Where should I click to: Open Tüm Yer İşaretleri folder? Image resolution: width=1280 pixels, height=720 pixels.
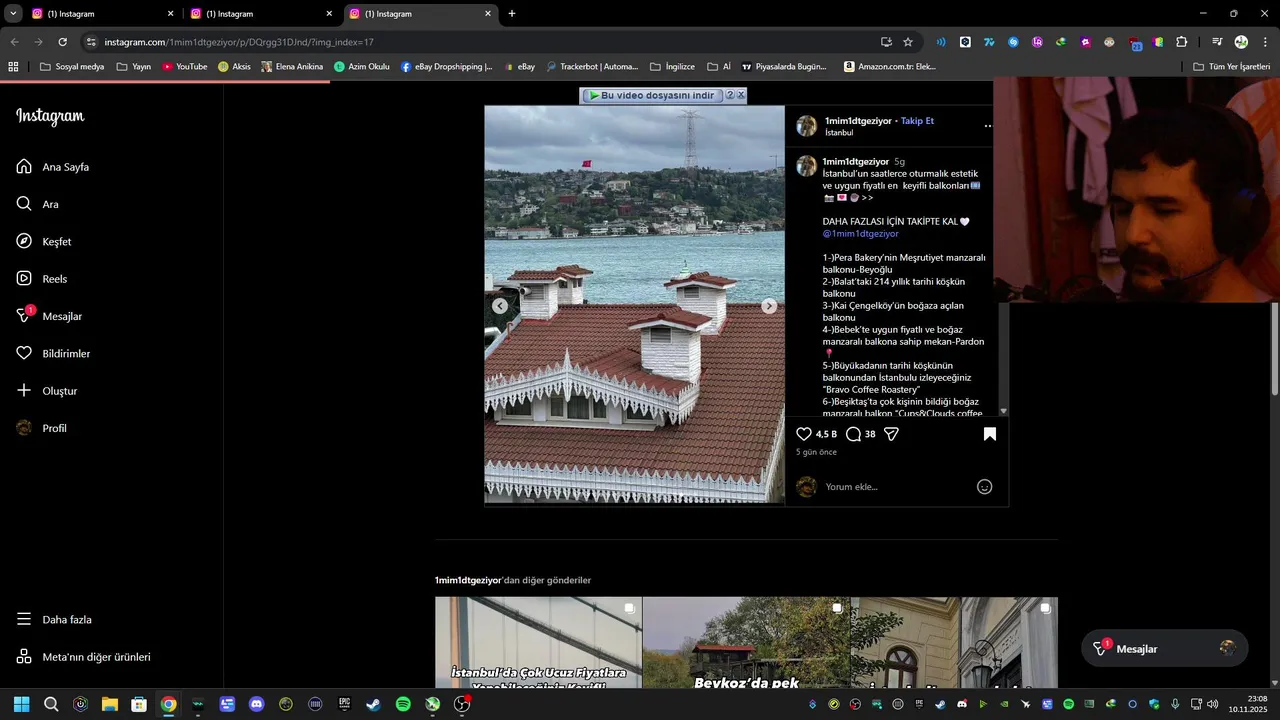click(1231, 67)
